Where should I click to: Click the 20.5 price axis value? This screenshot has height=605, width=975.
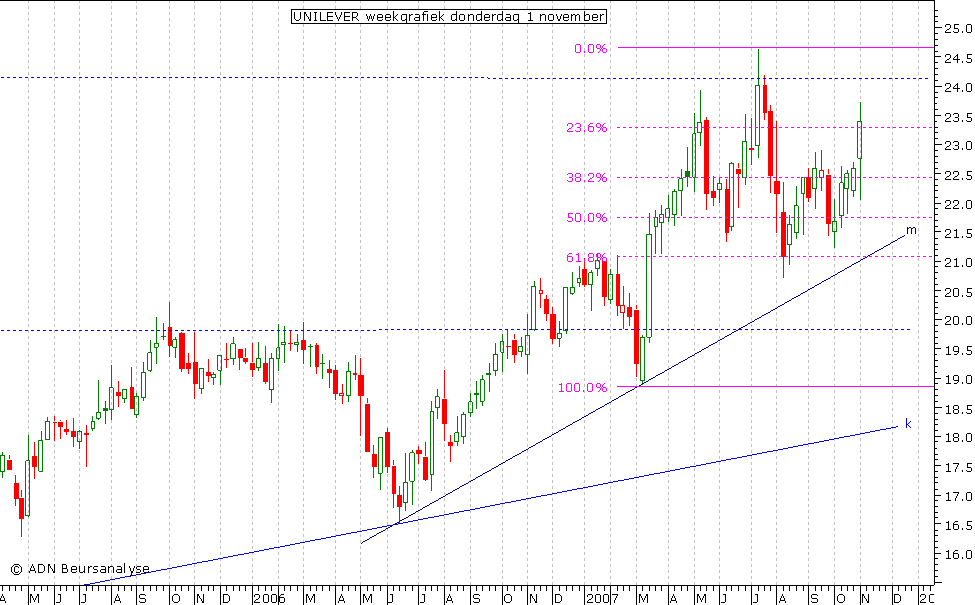[x=958, y=292]
